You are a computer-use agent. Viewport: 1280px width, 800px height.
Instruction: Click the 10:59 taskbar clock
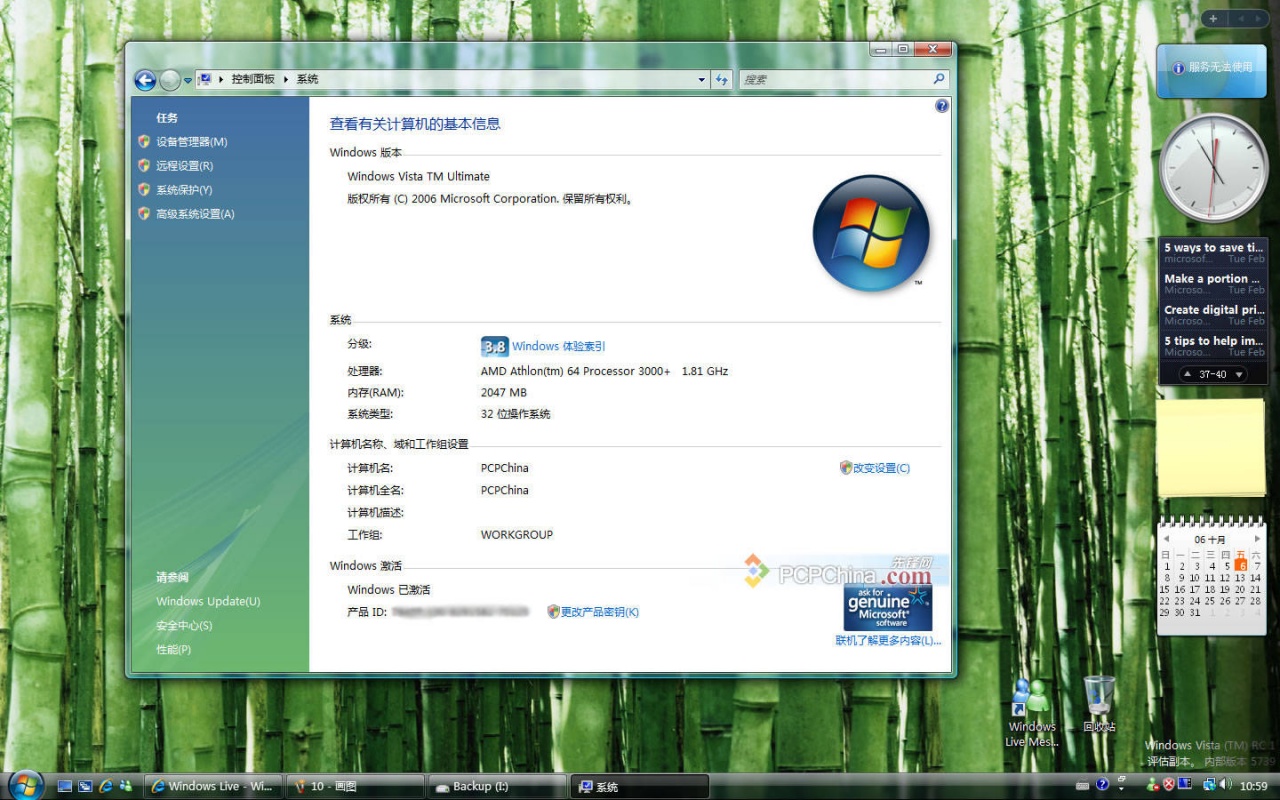pyautogui.click(x=1254, y=786)
